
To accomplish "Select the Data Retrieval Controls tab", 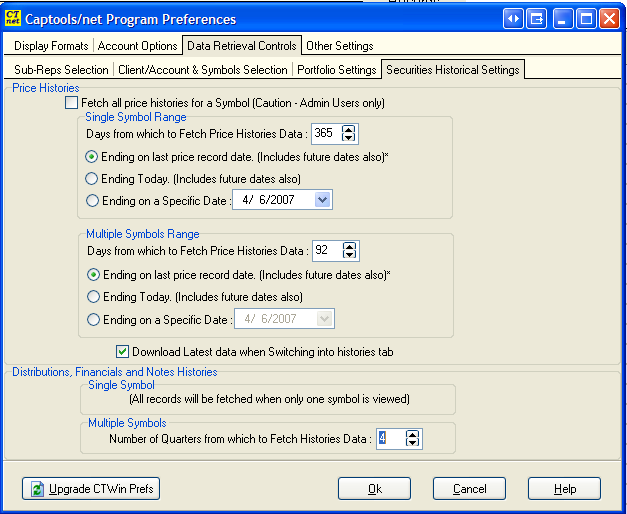I will pyautogui.click(x=242, y=46).
